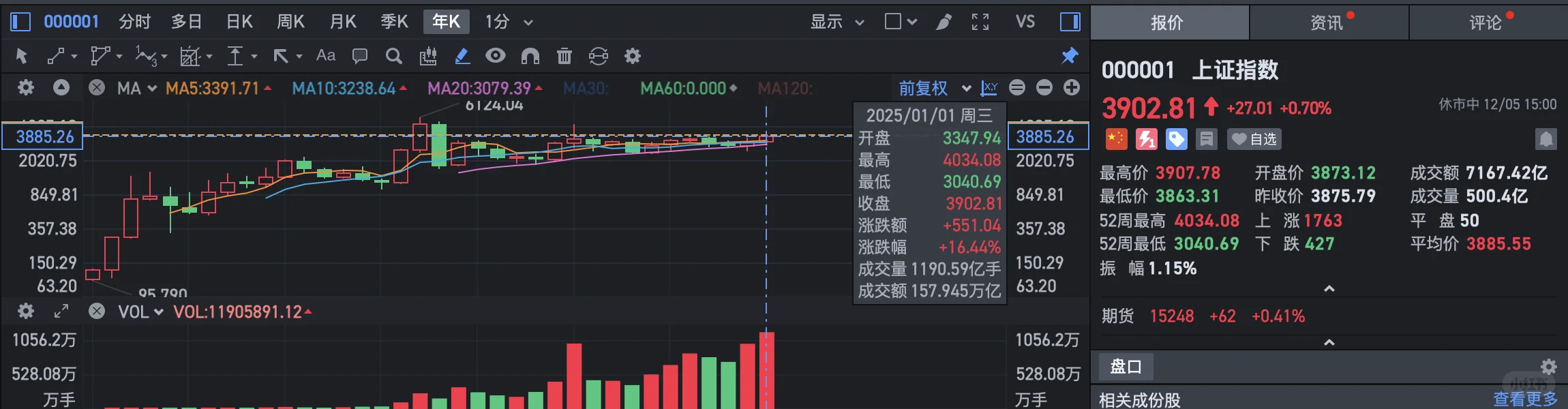Expand the VOL panel with arrows icon

click(61, 311)
